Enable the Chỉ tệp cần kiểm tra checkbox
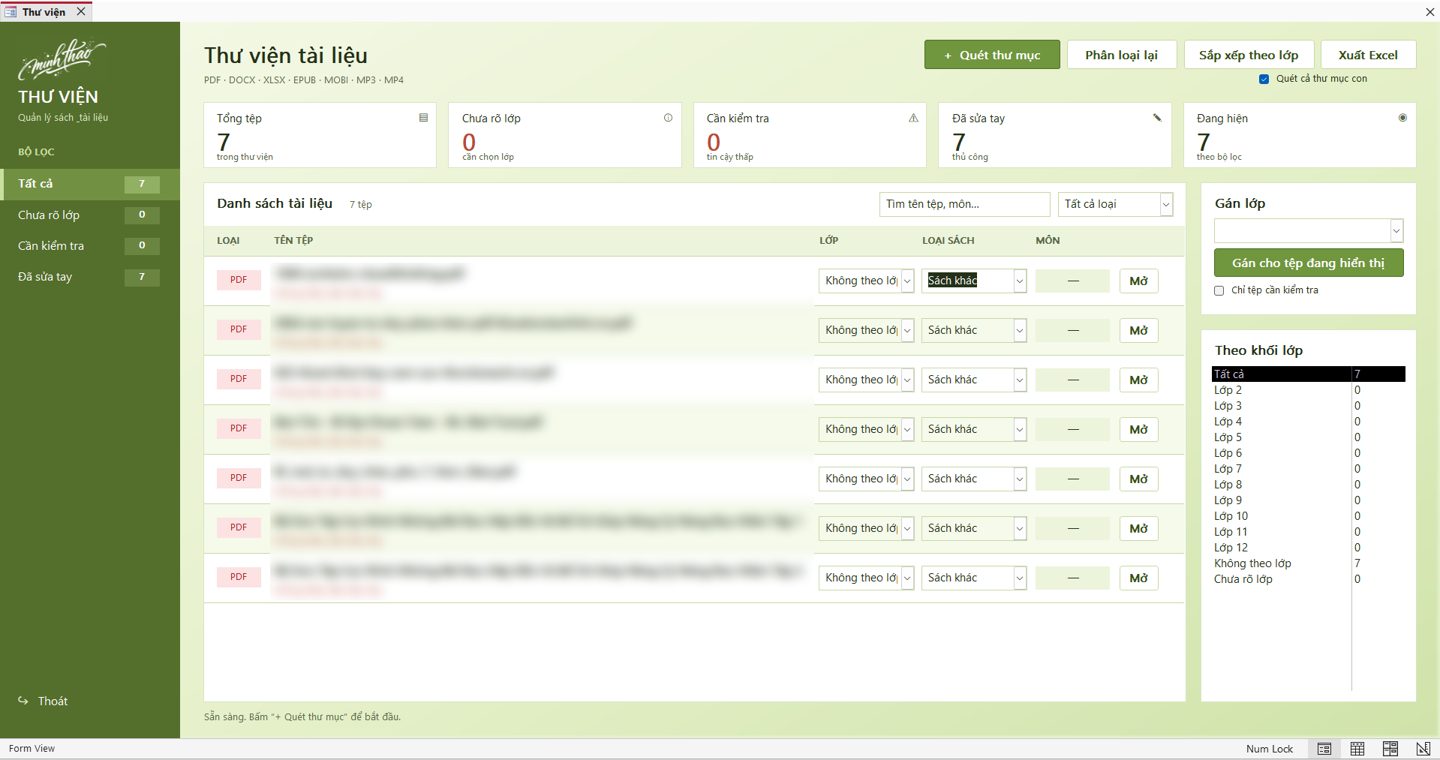The width and height of the screenshot is (1440, 760). pyautogui.click(x=1219, y=291)
